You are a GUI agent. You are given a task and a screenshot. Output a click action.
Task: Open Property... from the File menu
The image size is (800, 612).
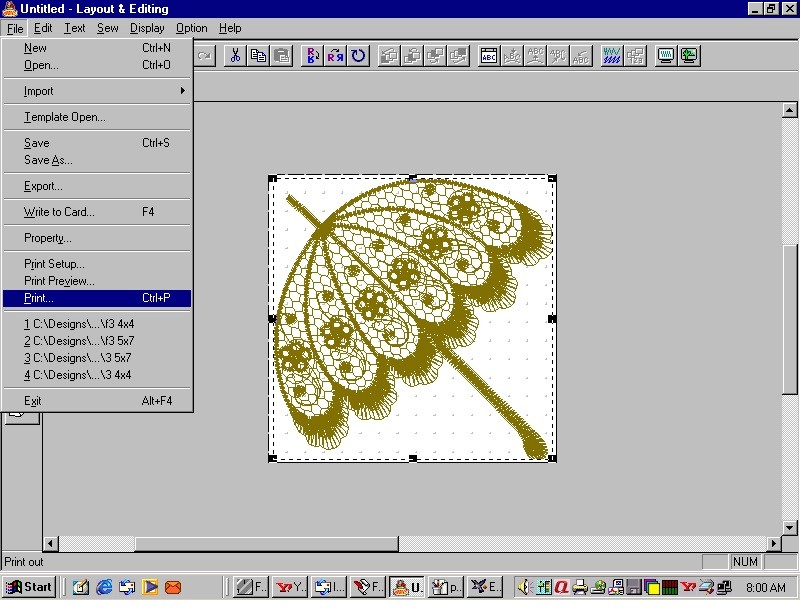97,238
